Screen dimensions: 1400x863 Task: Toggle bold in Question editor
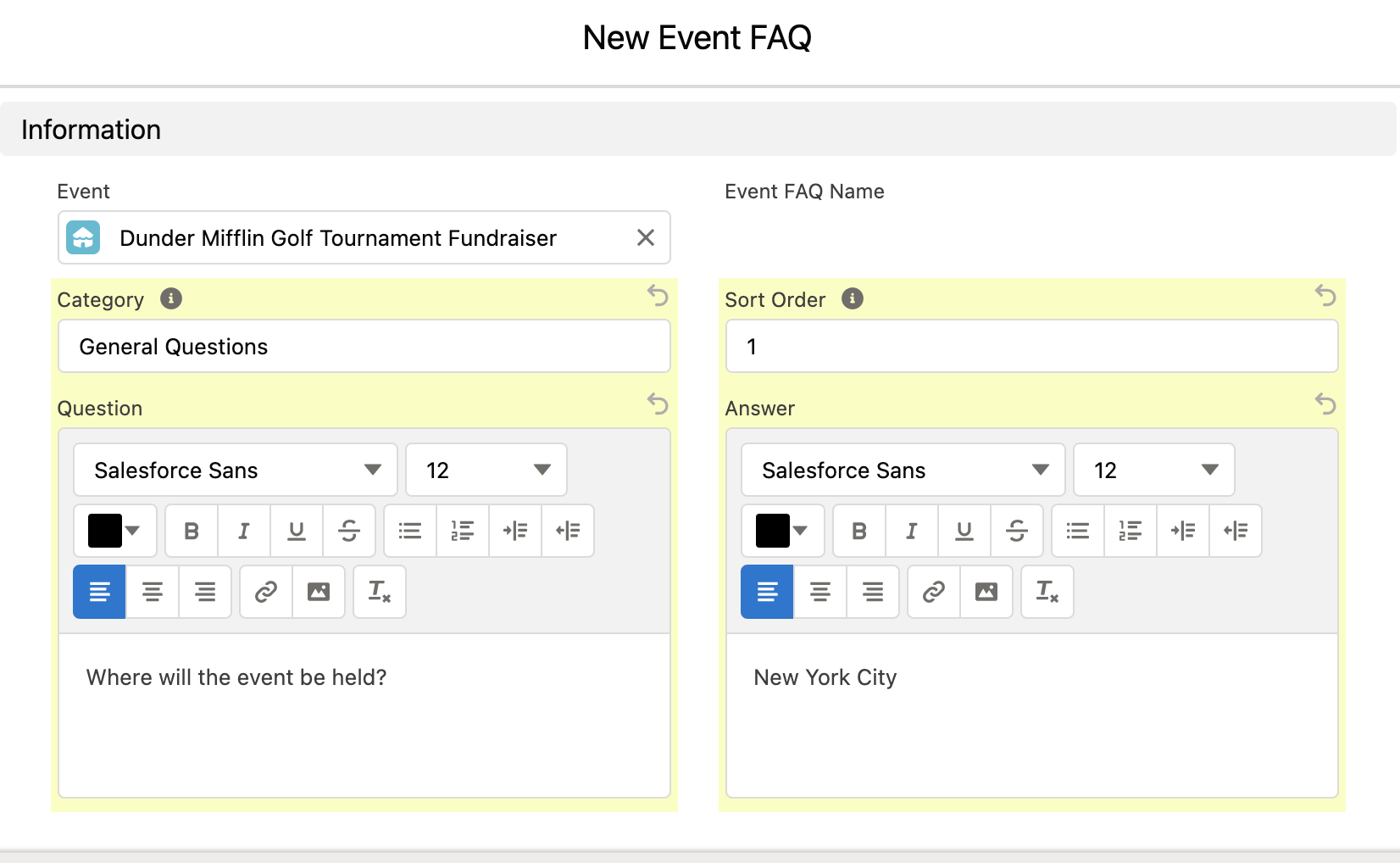[x=192, y=531]
